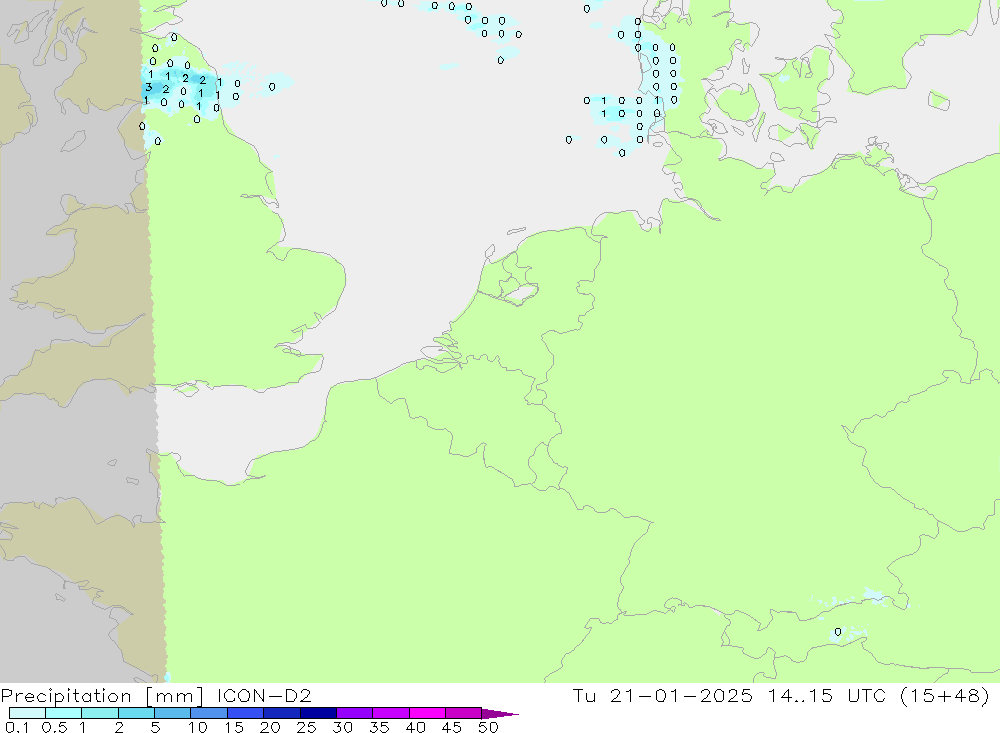Pick the 15–20 mm legend color segment
1000x733 pixels.
pos(245,713)
